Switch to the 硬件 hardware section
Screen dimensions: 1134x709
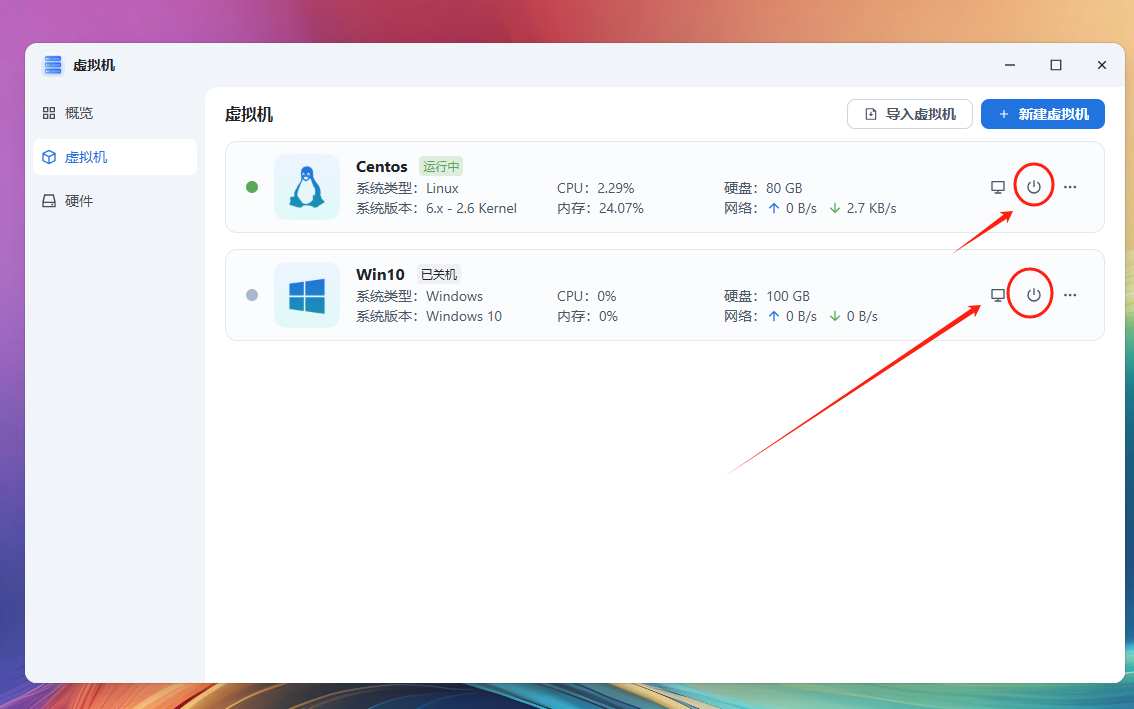click(x=79, y=201)
